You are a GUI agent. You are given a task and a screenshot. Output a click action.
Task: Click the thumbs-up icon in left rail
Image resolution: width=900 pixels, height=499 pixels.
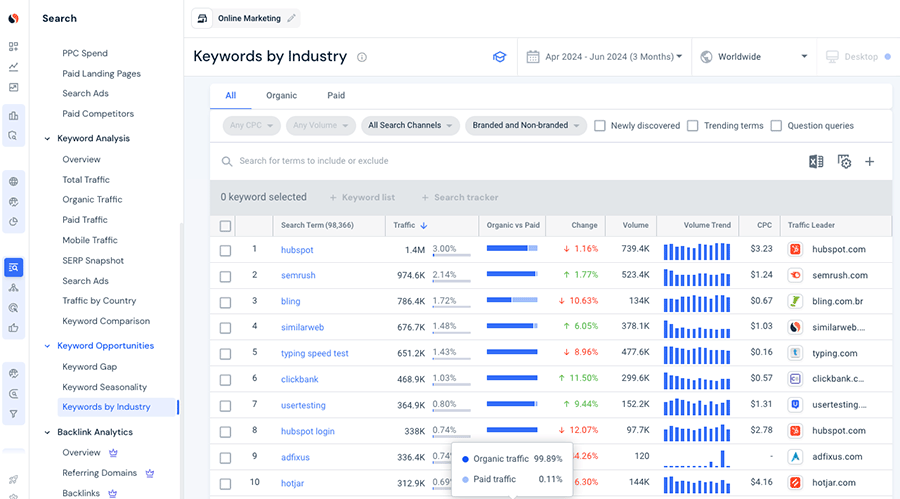[x=14, y=328]
